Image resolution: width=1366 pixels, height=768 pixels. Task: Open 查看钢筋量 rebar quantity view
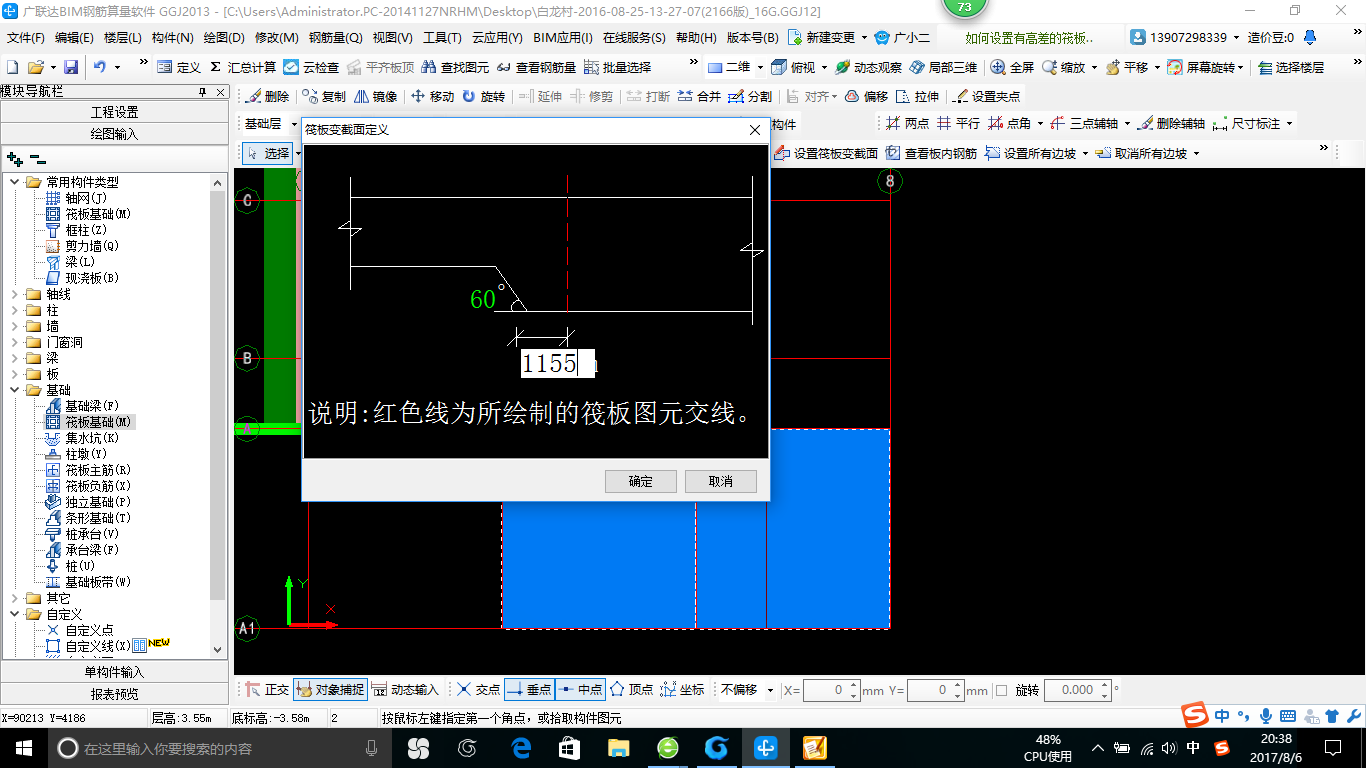tap(536, 67)
